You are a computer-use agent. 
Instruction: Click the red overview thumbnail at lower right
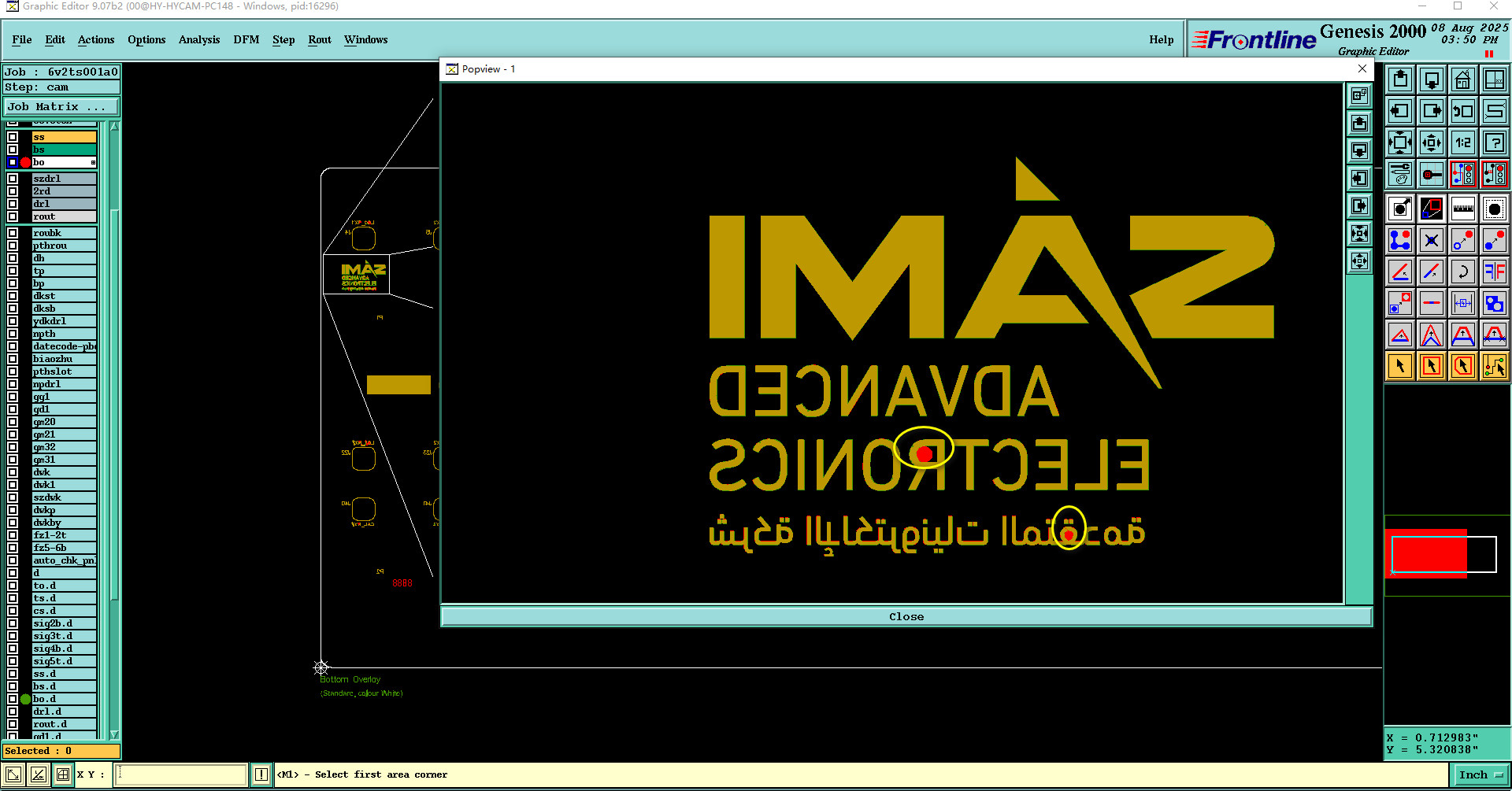tap(1427, 553)
